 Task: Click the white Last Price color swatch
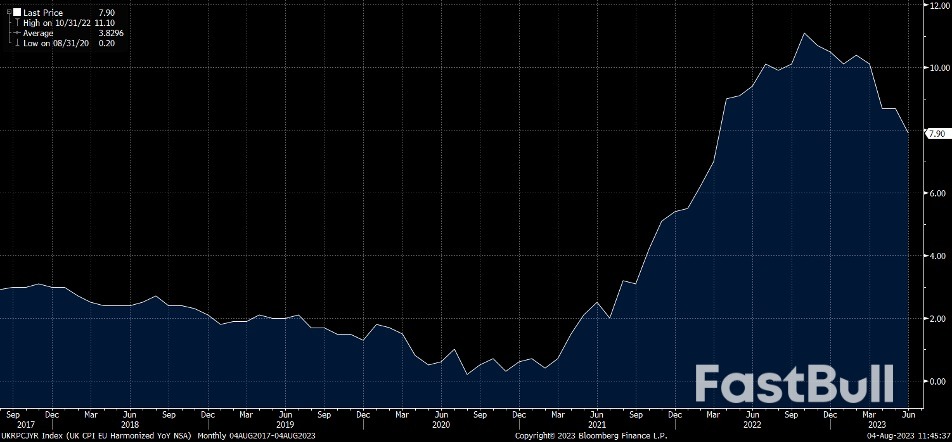[16, 11]
